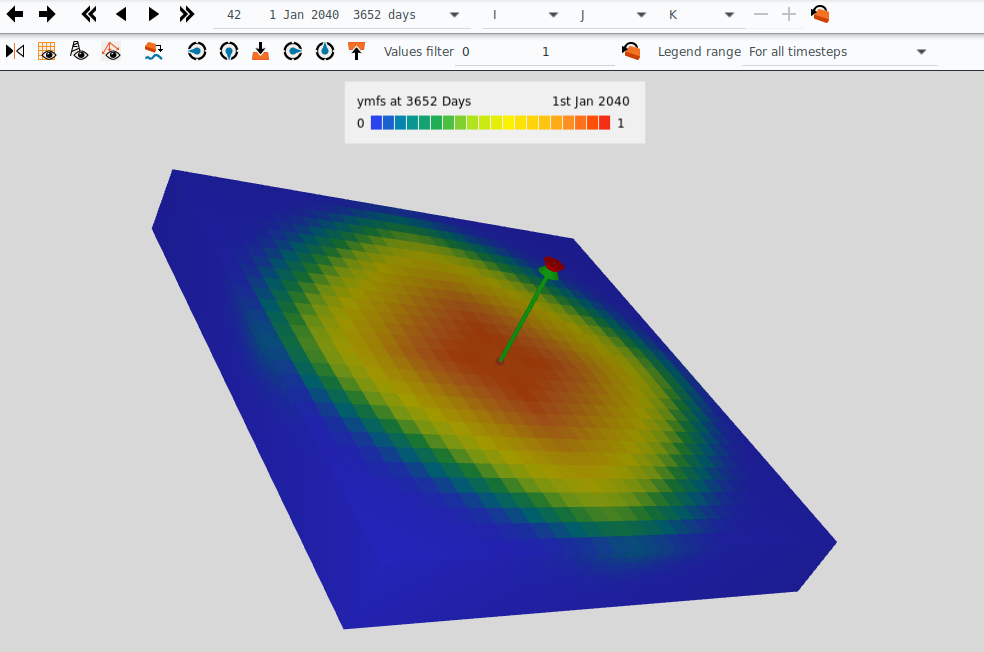This screenshot has width=984, height=652.
Task: Toggle grid lines visibility eye icon
Action: click(47, 51)
